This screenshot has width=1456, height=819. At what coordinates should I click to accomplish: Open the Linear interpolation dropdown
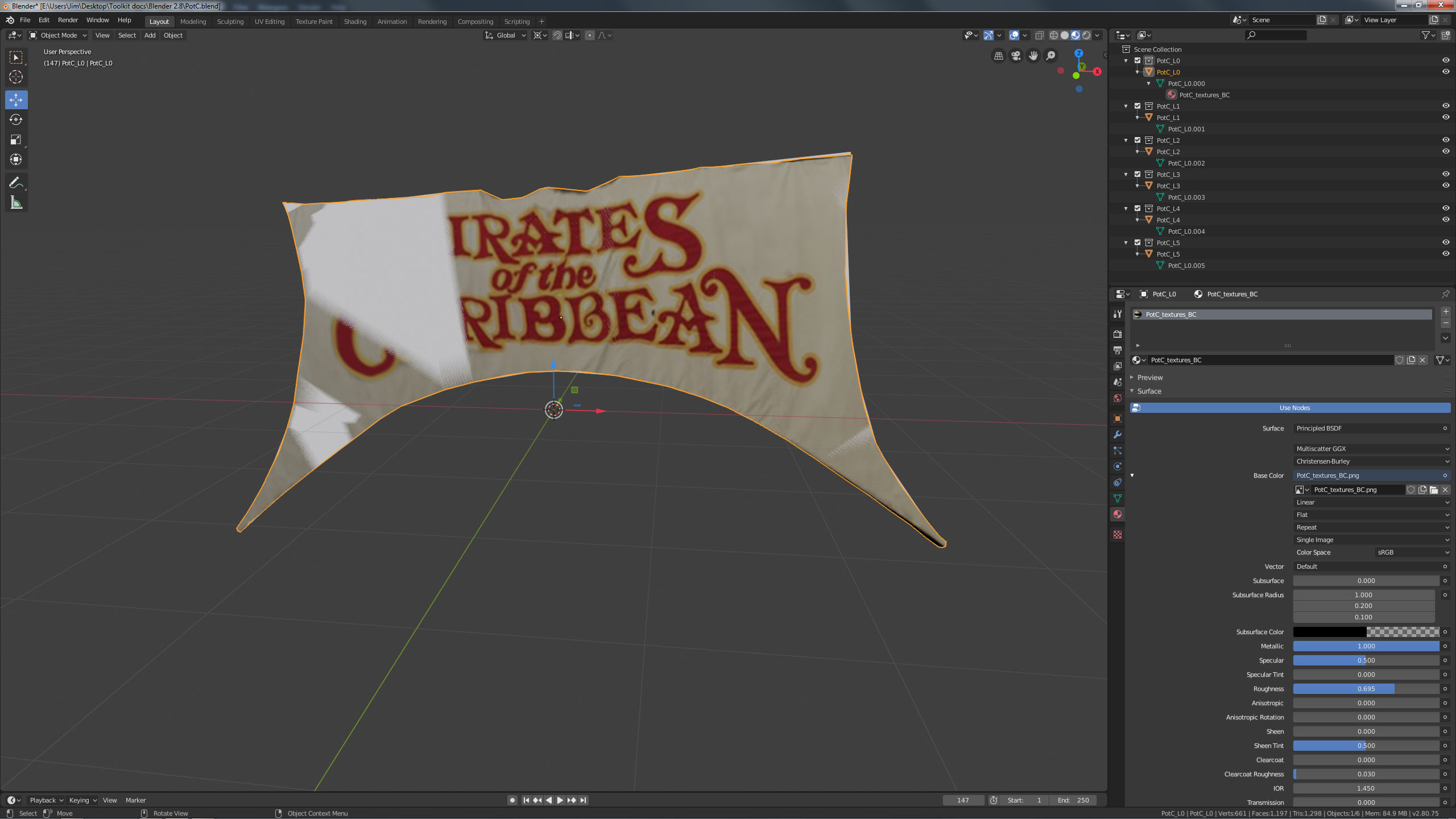coord(1372,502)
